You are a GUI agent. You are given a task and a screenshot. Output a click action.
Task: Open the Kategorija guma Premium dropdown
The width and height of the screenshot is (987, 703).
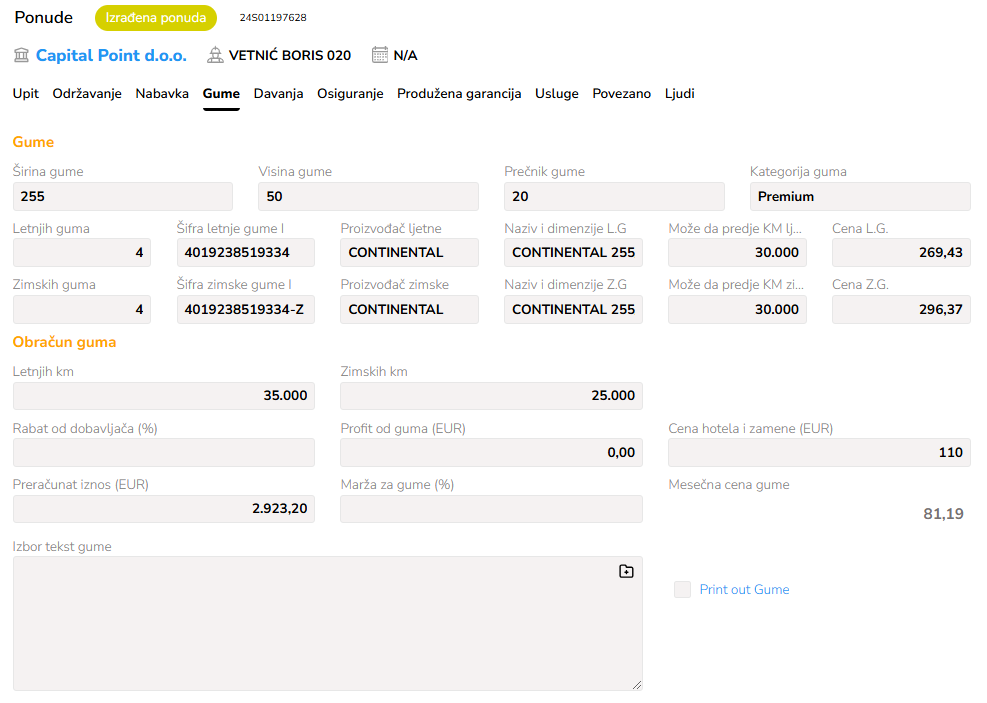(x=859, y=197)
